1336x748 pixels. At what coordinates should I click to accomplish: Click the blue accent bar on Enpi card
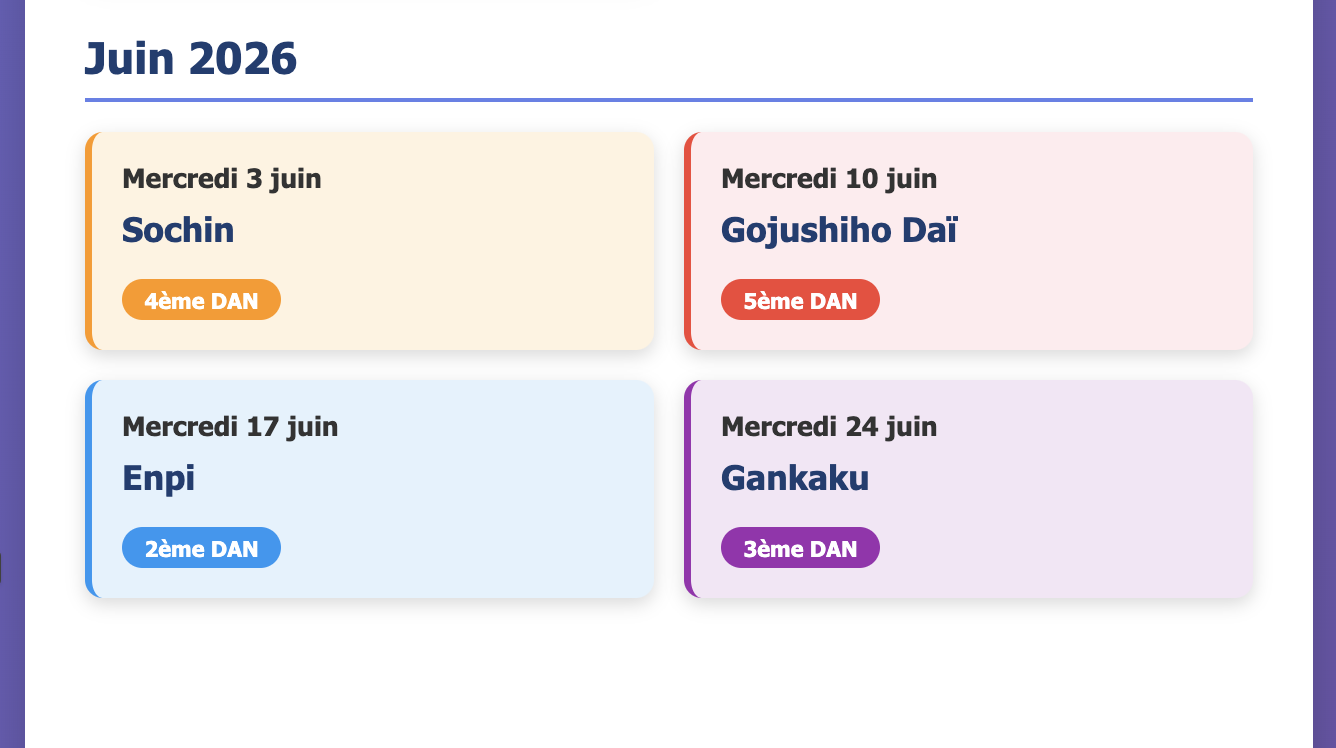[88, 489]
